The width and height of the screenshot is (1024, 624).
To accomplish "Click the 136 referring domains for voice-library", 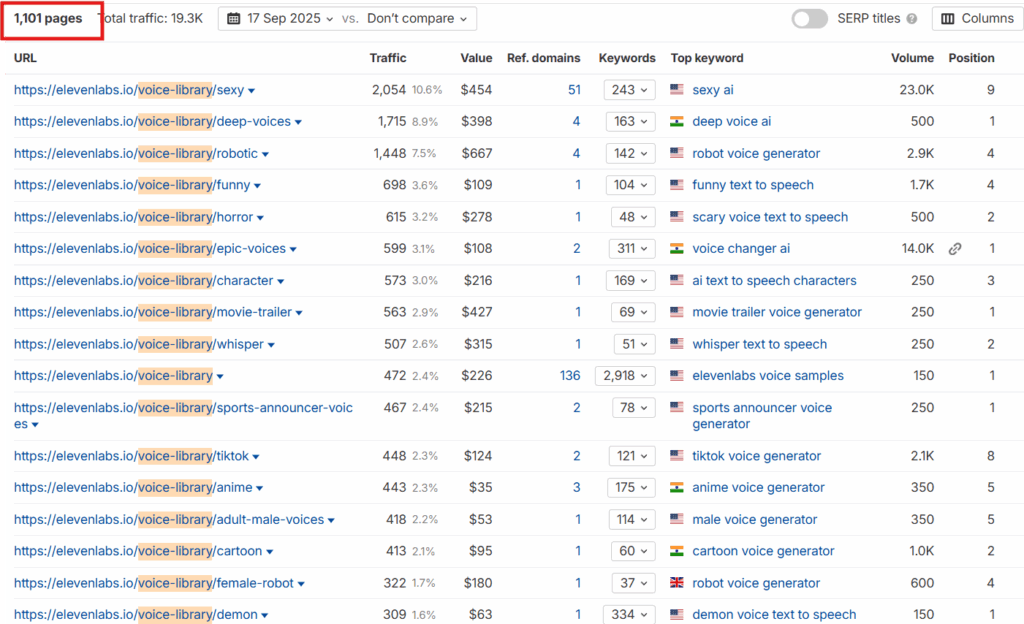I will click(570, 376).
